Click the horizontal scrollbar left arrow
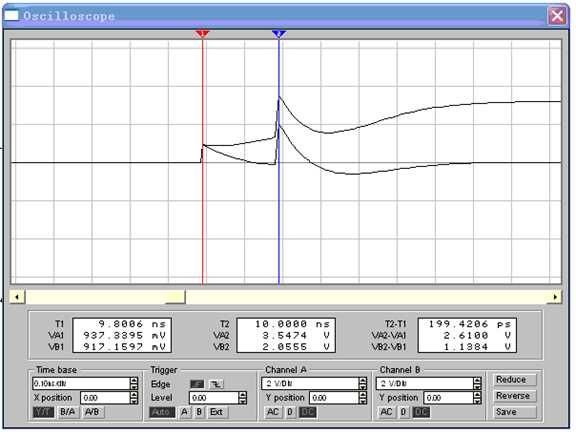 (x=17, y=297)
